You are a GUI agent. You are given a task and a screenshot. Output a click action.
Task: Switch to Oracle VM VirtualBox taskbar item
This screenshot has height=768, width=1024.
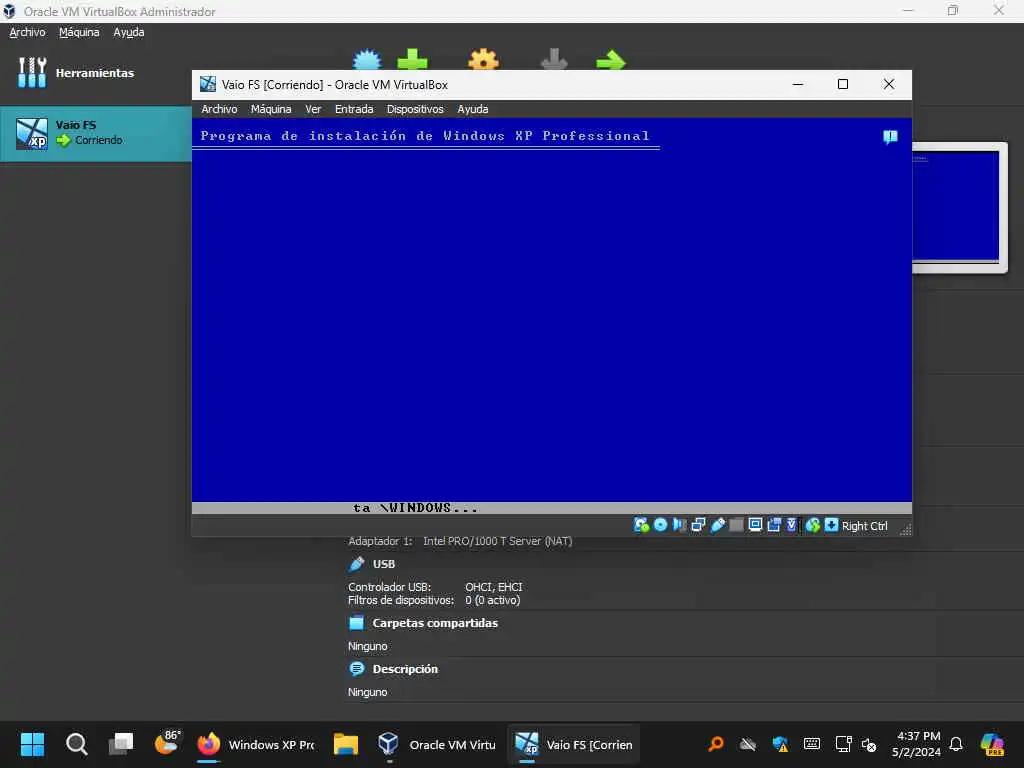[x=437, y=744]
